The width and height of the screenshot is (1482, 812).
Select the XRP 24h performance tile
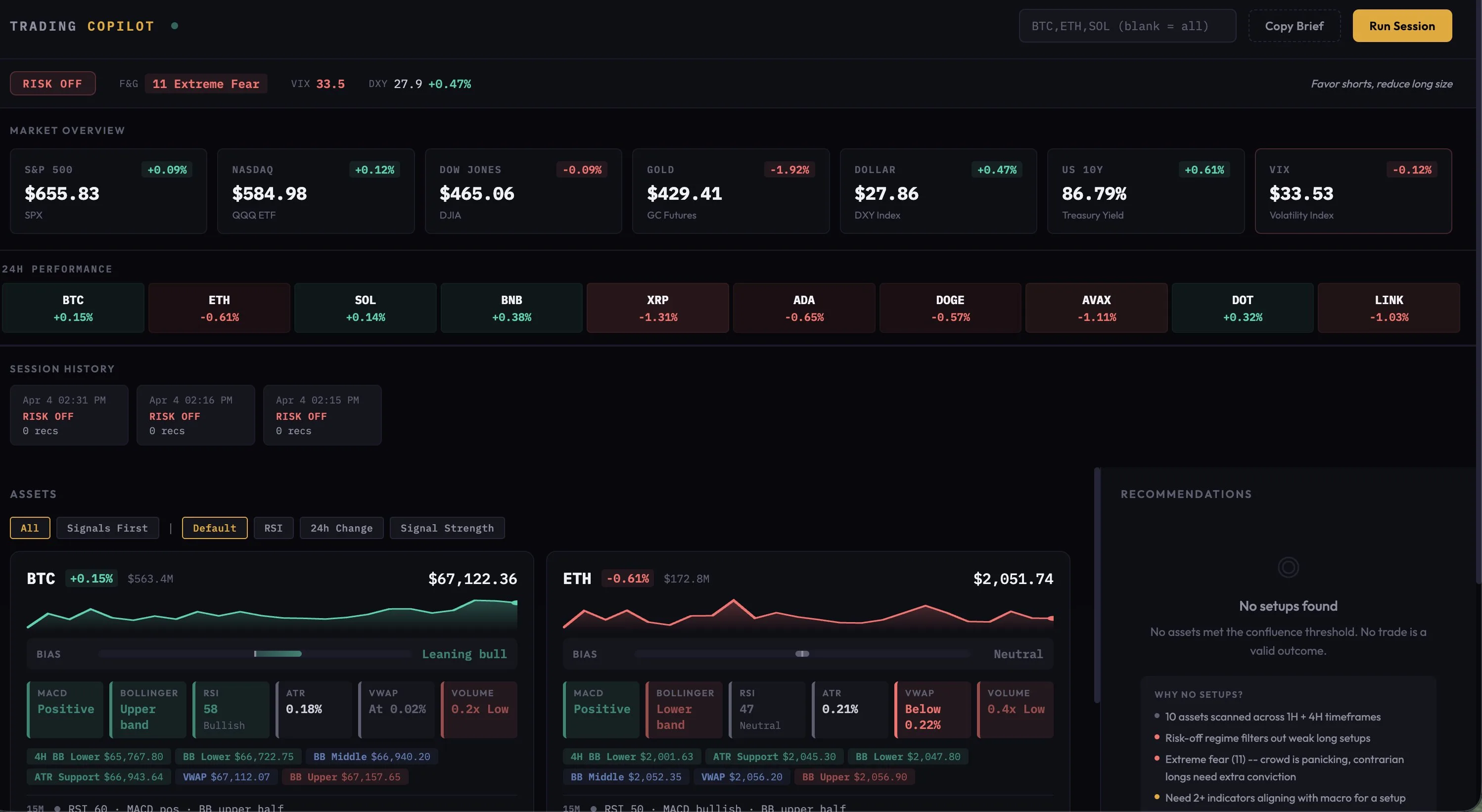(657, 308)
